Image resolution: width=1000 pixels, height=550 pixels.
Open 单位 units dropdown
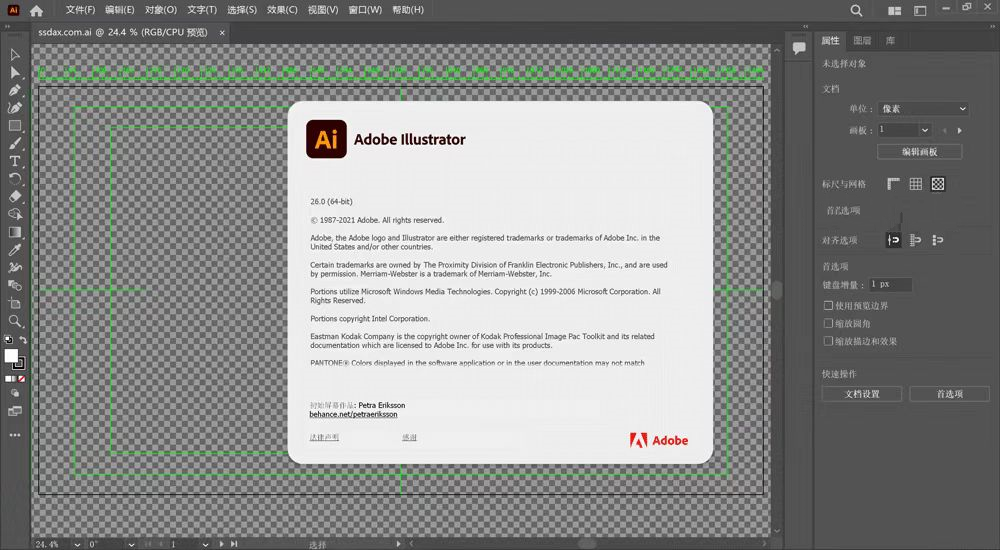coord(923,109)
